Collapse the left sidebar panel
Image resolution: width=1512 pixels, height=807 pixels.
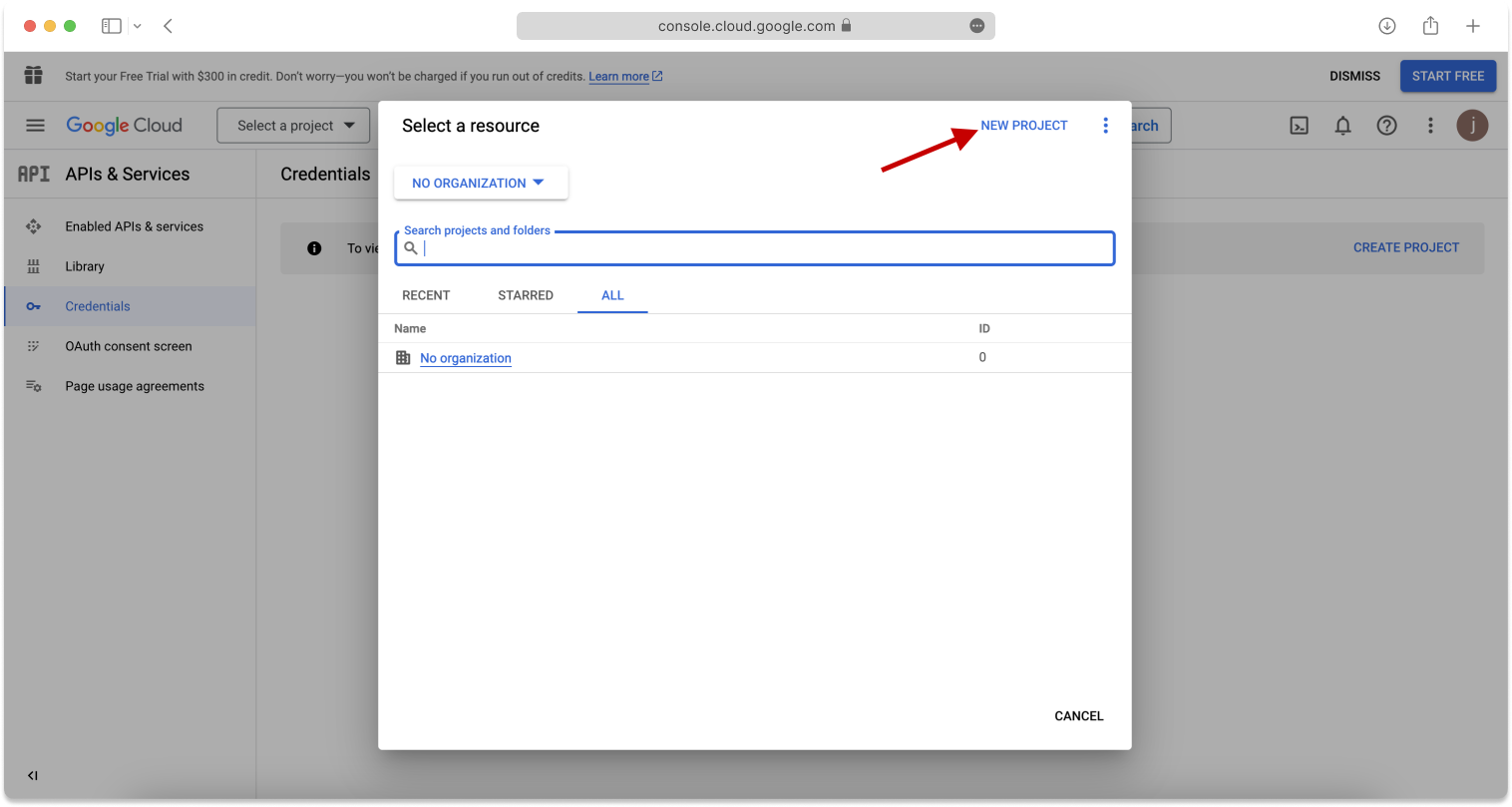(x=33, y=775)
